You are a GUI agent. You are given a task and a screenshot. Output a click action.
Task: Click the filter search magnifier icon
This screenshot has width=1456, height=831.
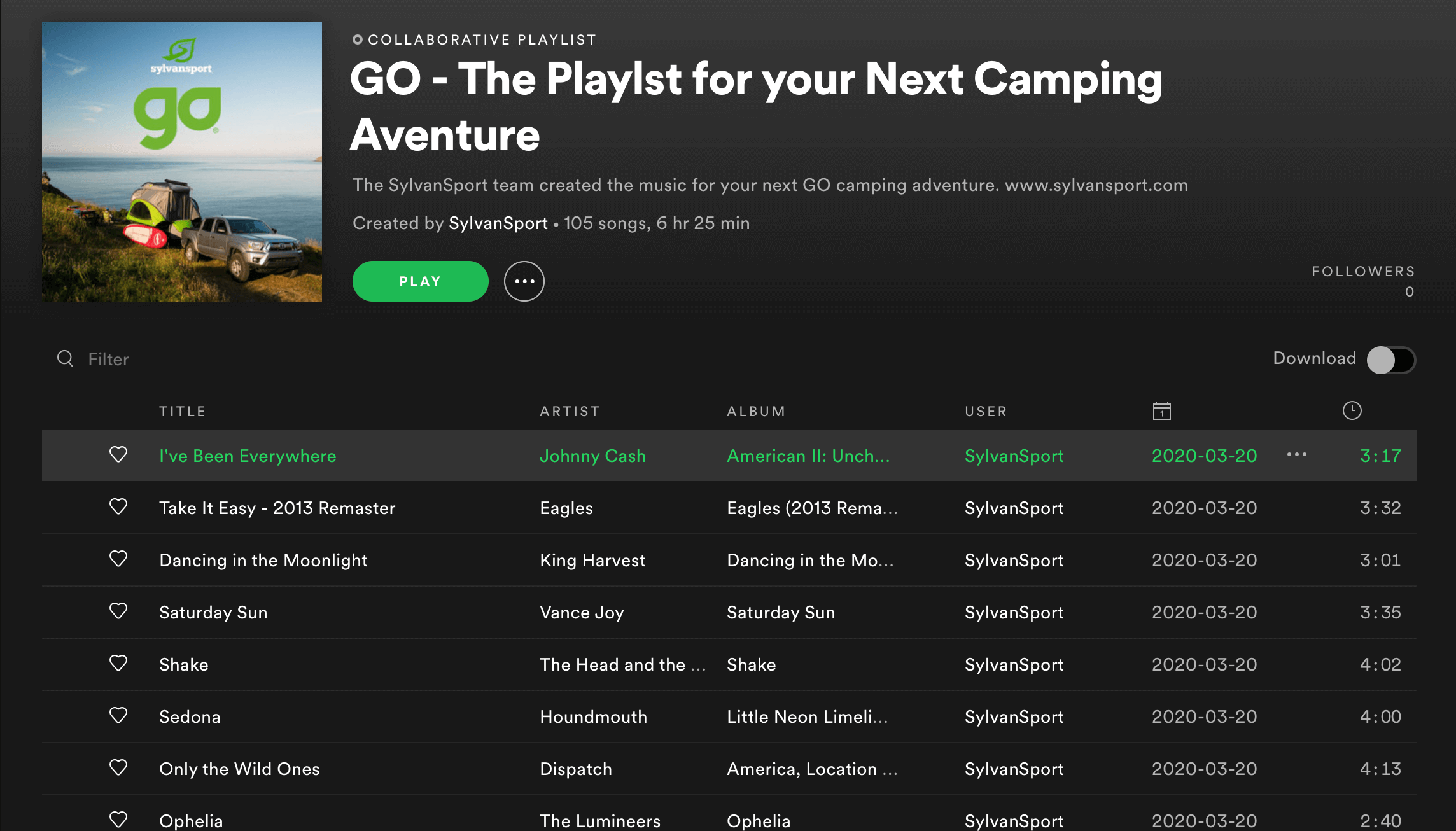[x=65, y=359]
